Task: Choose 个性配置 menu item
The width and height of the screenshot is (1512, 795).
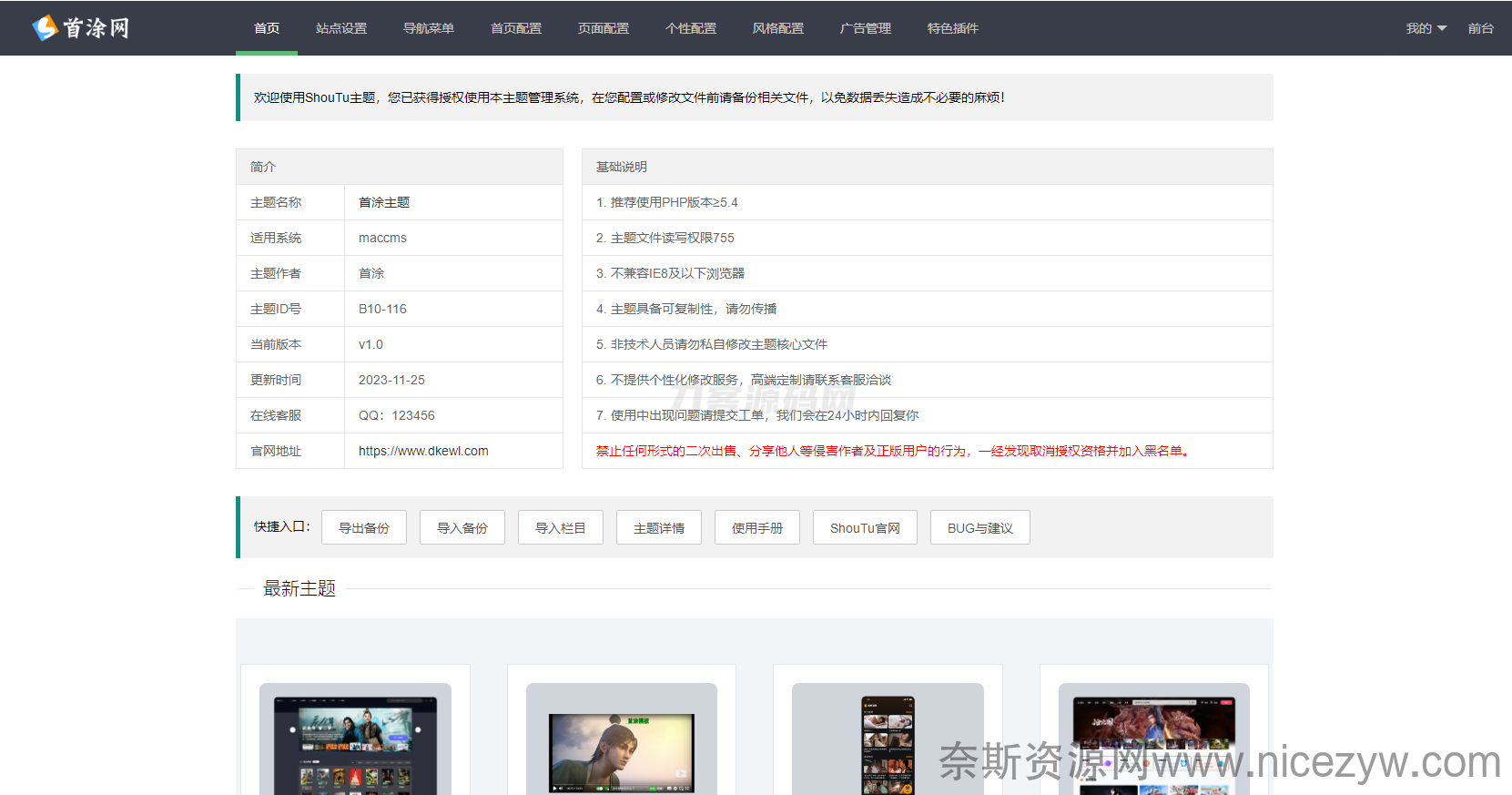Action: pyautogui.click(x=691, y=28)
